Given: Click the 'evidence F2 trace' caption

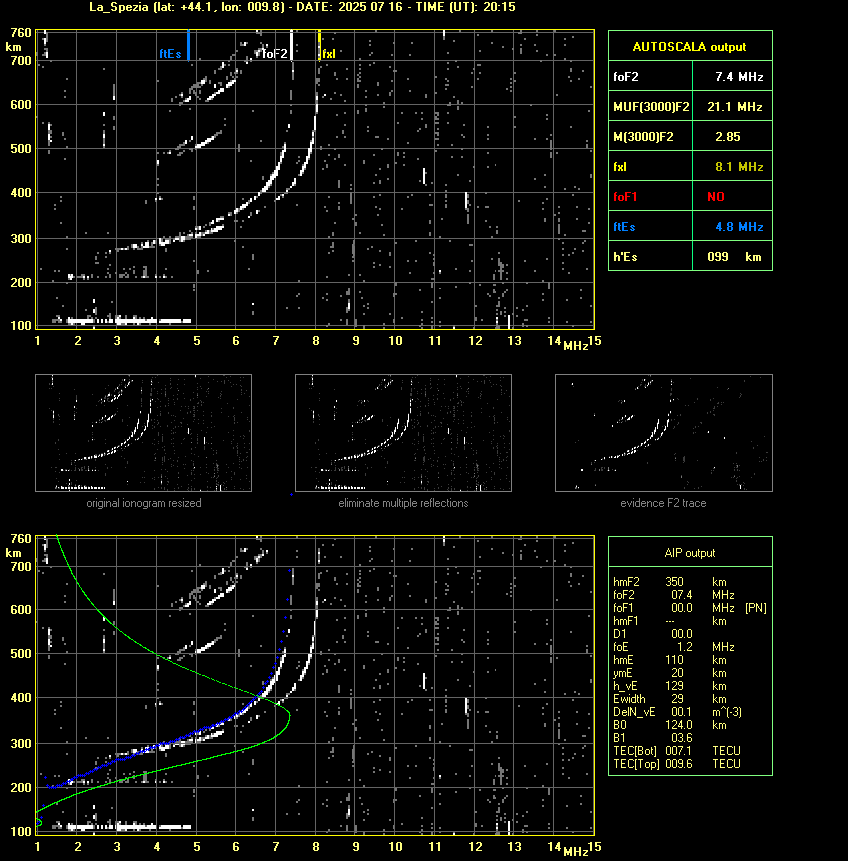Looking at the screenshot, I should pos(663,503).
